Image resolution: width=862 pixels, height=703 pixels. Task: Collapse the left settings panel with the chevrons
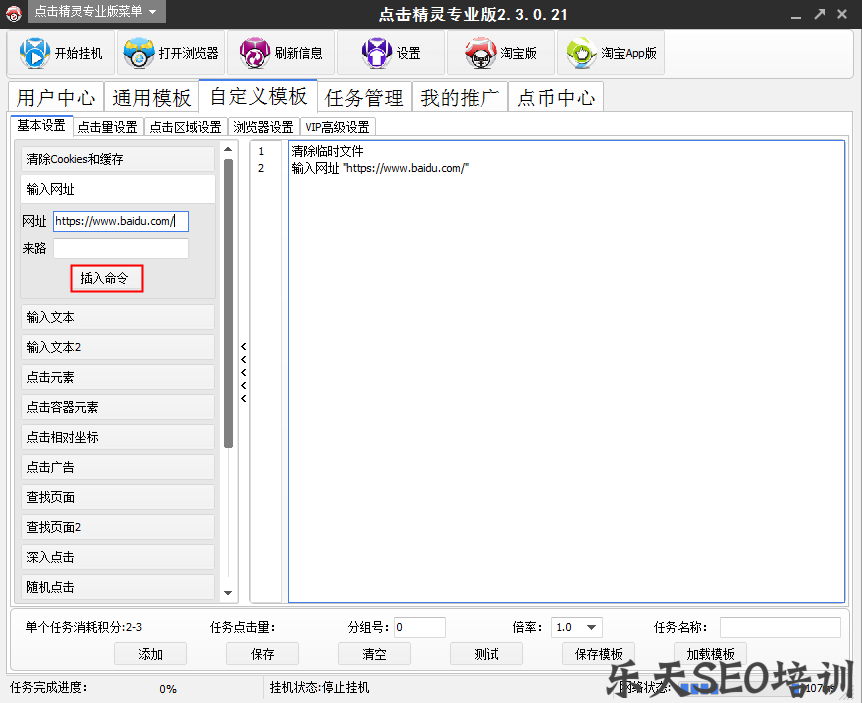coord(243,374)
